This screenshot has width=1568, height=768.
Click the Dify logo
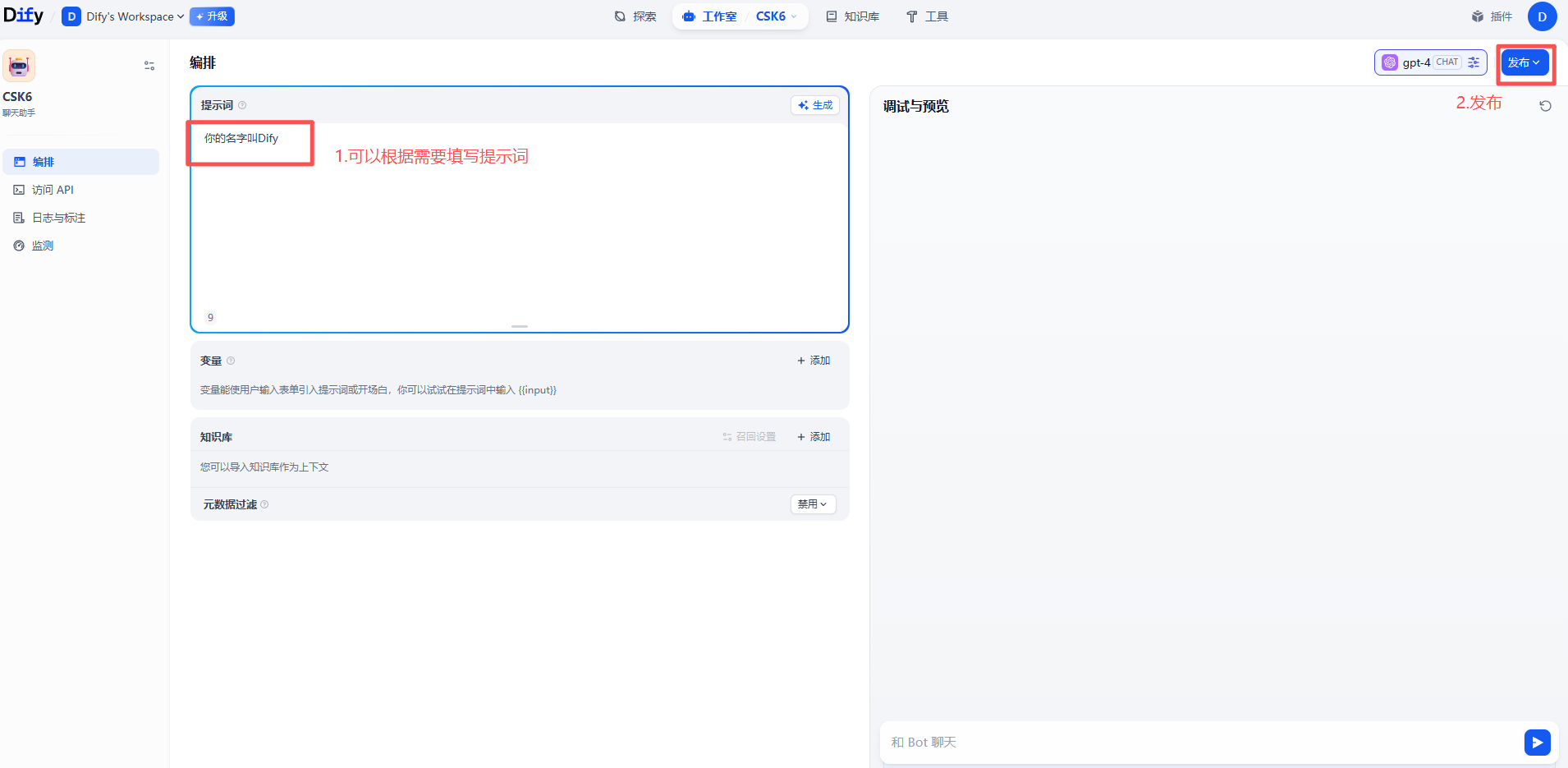[x=24, y=15]
